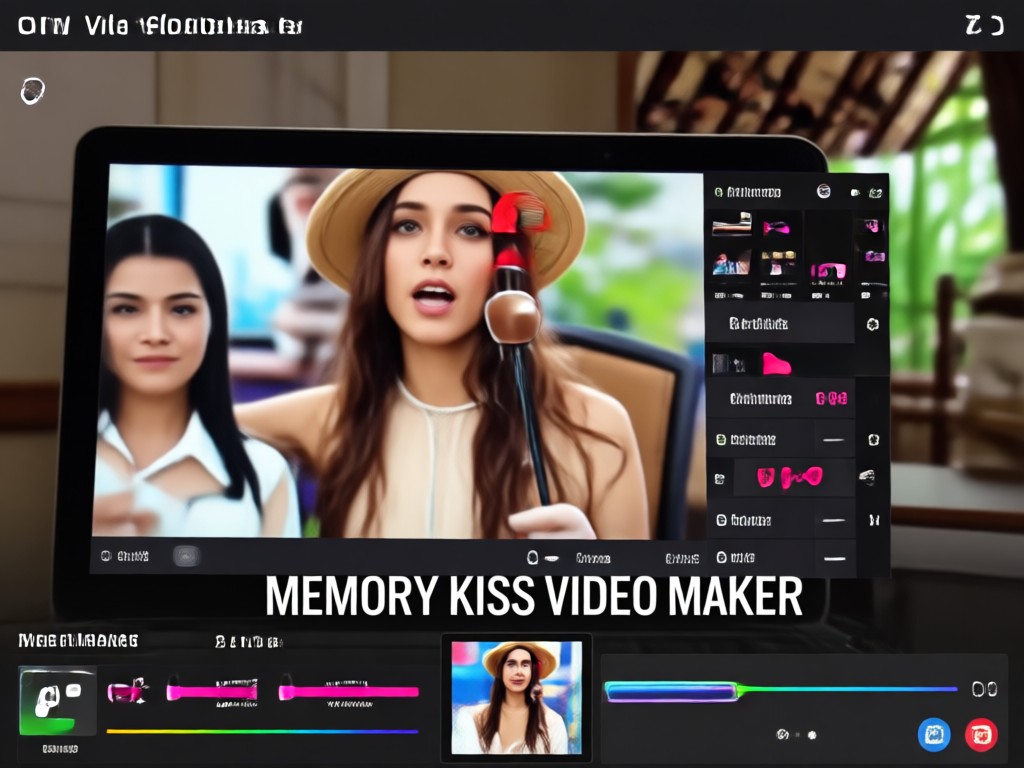Click the rainbow line beneath the pink clips
This screenshot has height=768, width=1024.
point(262,731)
